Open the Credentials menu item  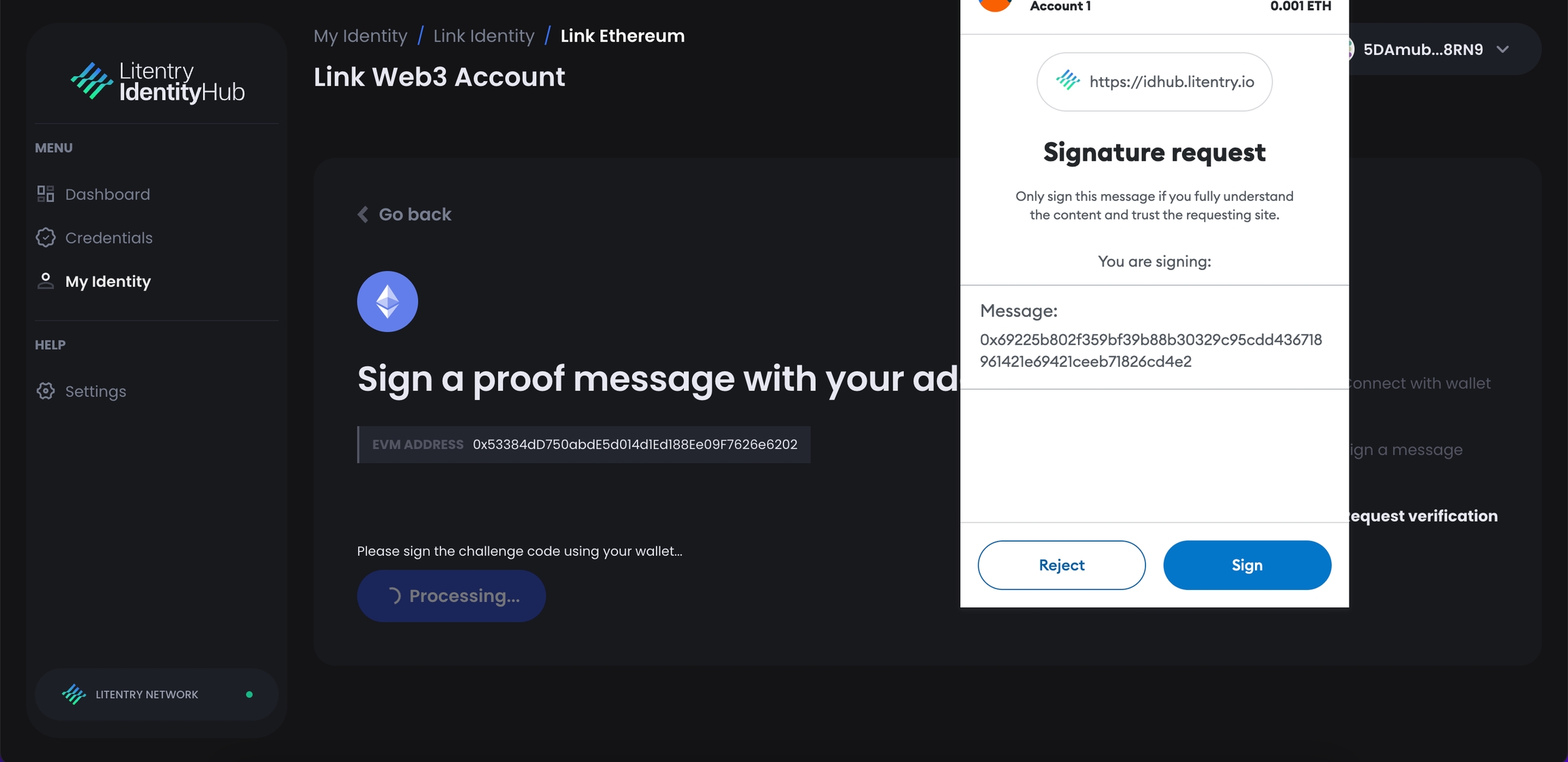coord(108,237)
